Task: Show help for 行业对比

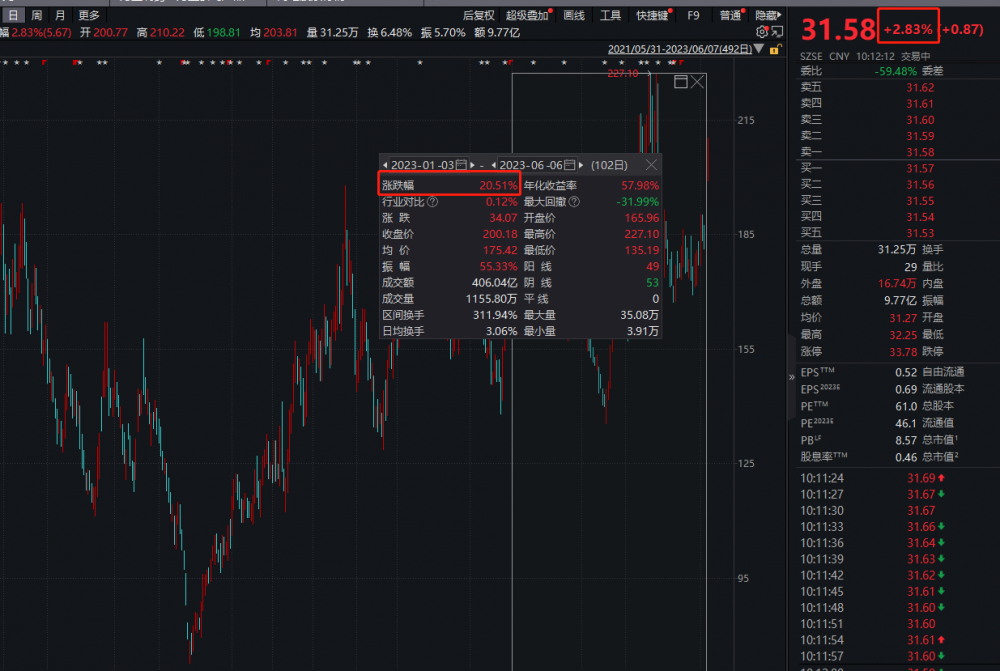Action: [x=432, y=202]
